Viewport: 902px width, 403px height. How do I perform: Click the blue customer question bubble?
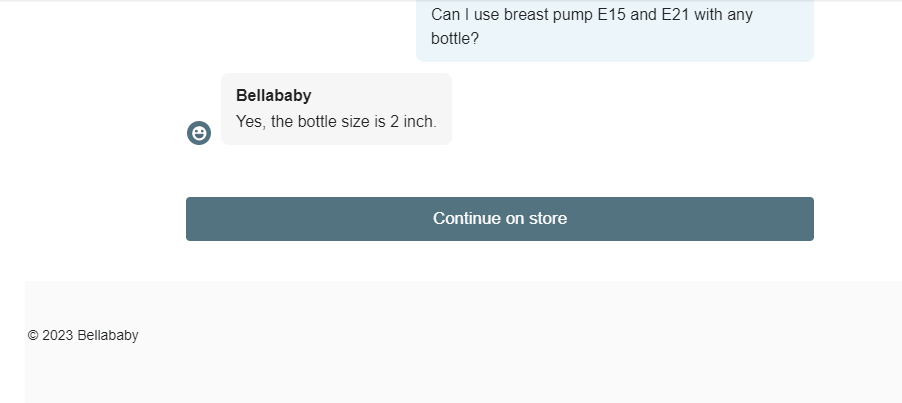pos(614,29)
